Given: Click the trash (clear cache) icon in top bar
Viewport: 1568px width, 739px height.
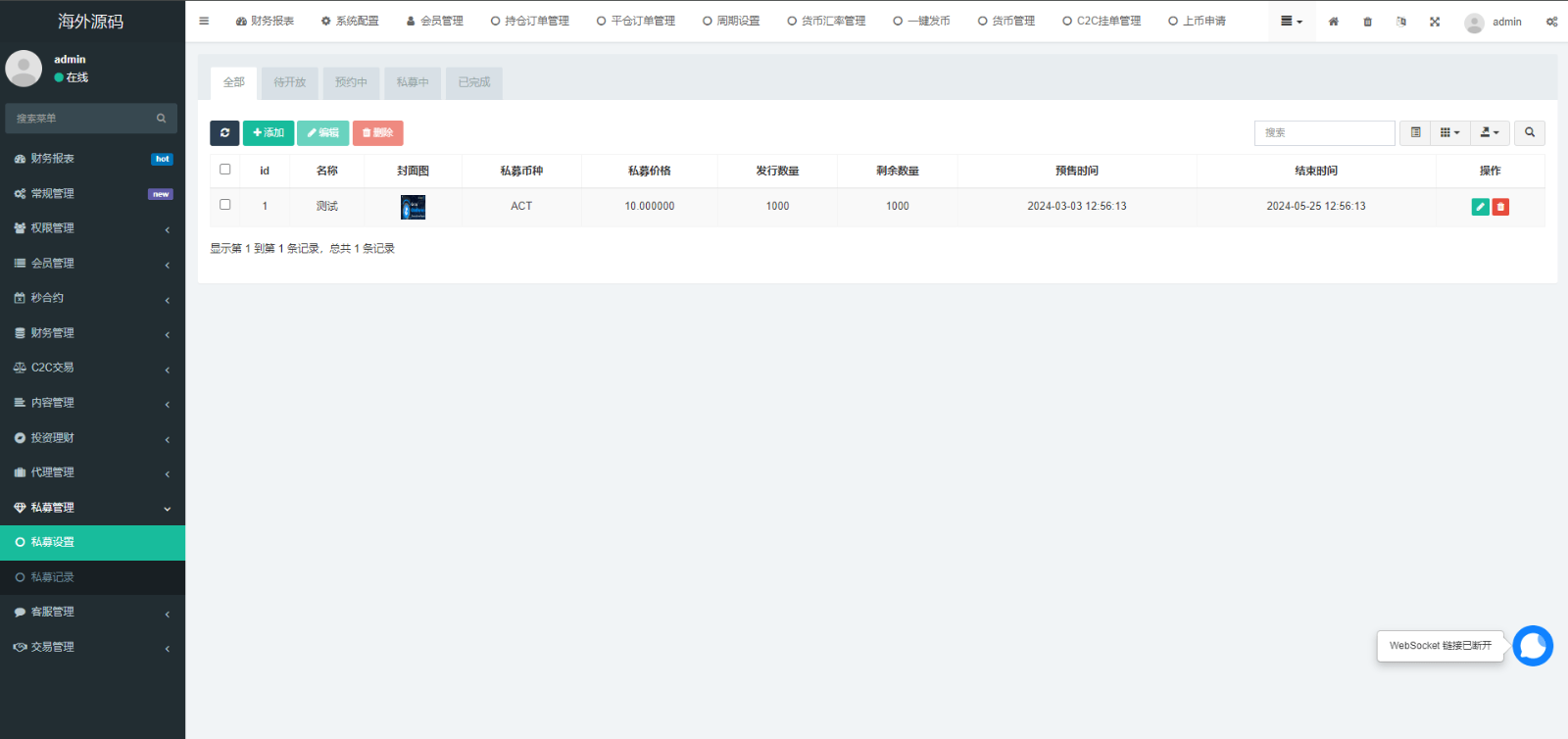Looking at the screenshot, I should coord(1367,22).
